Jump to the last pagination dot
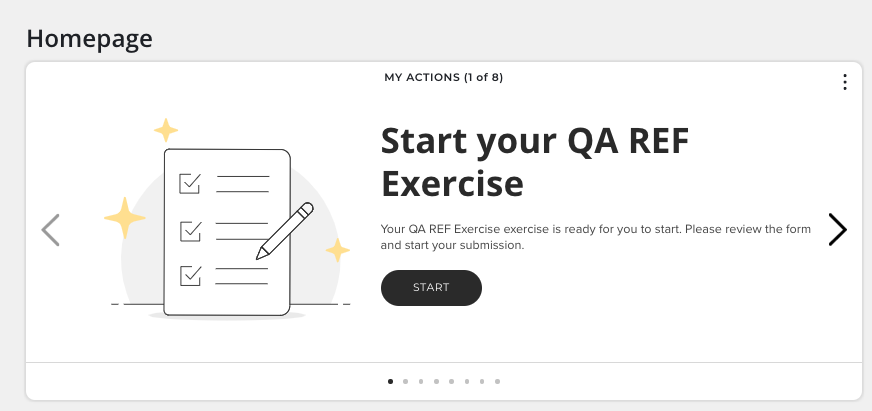872x411 pixels. (x=497, y=381)
